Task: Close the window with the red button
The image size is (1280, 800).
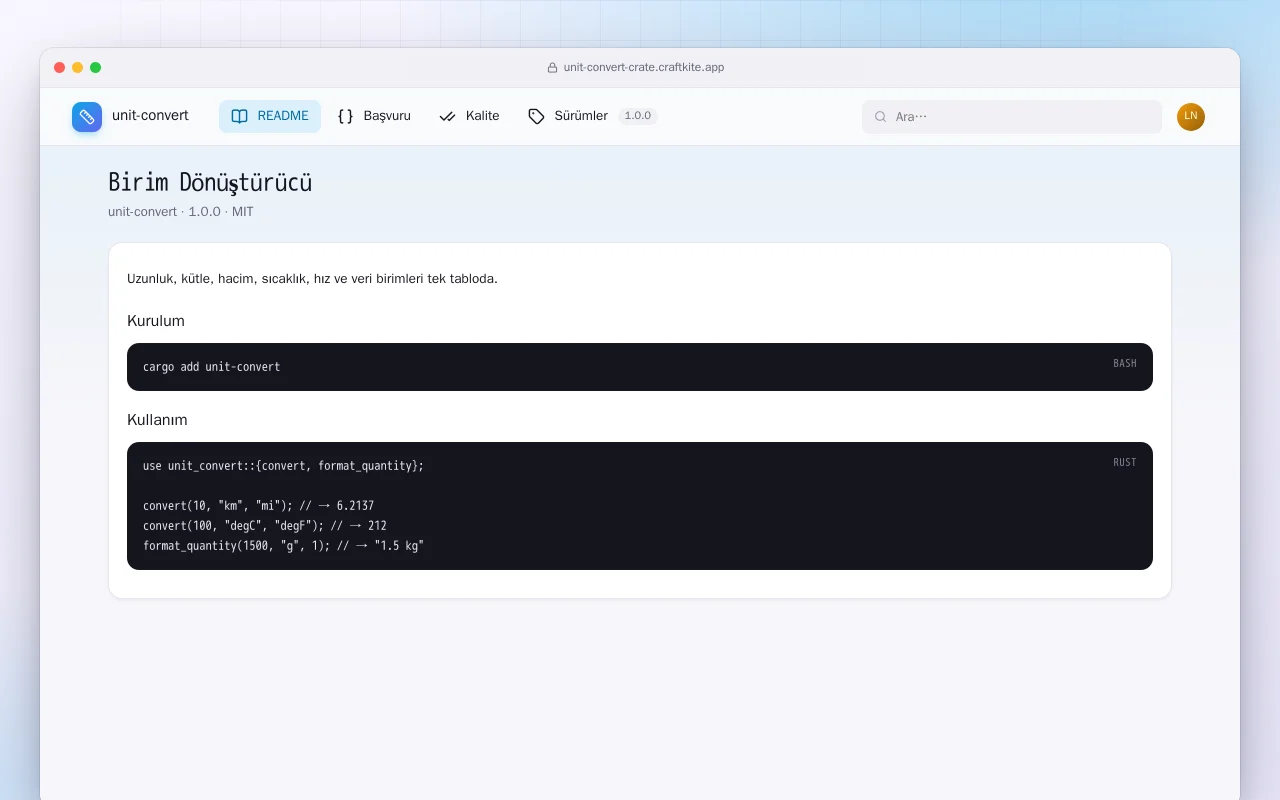Action: tap(60, 68)
